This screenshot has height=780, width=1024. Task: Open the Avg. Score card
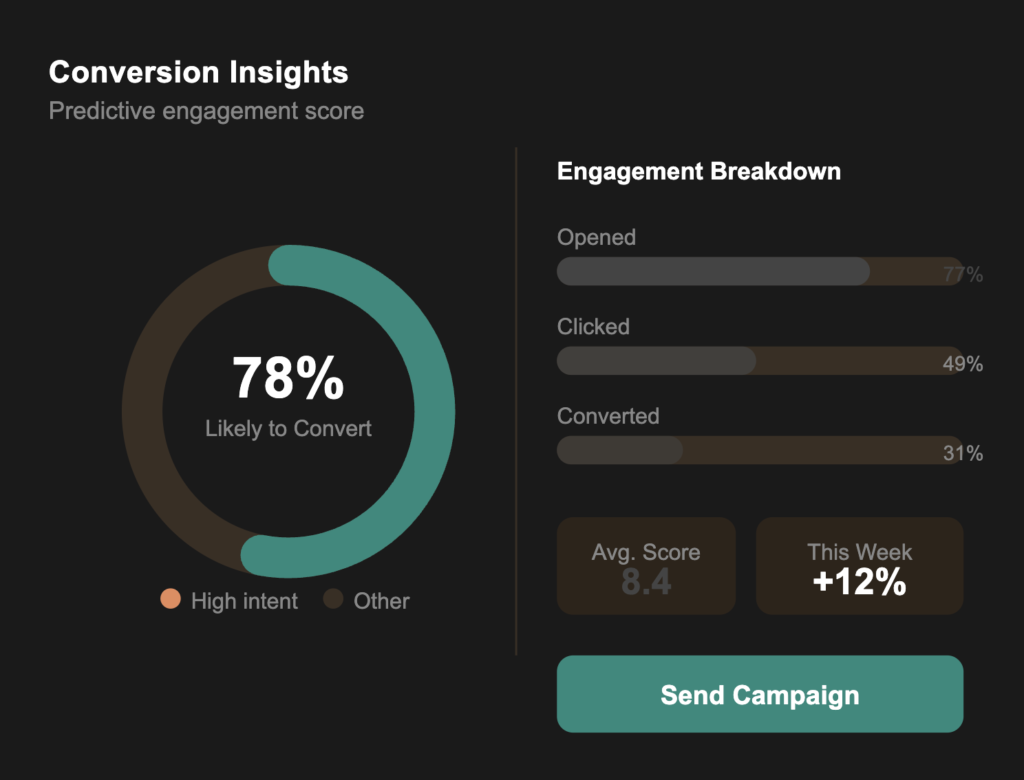tap(646, 566)
